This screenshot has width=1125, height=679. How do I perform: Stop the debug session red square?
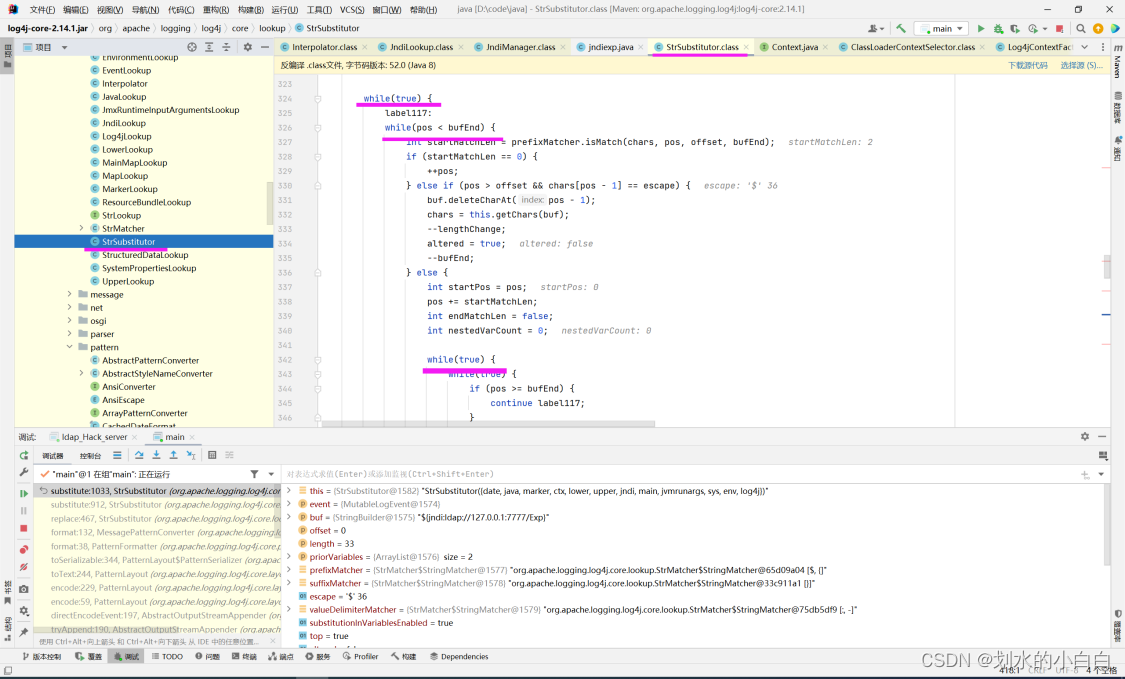coord(24,528)
